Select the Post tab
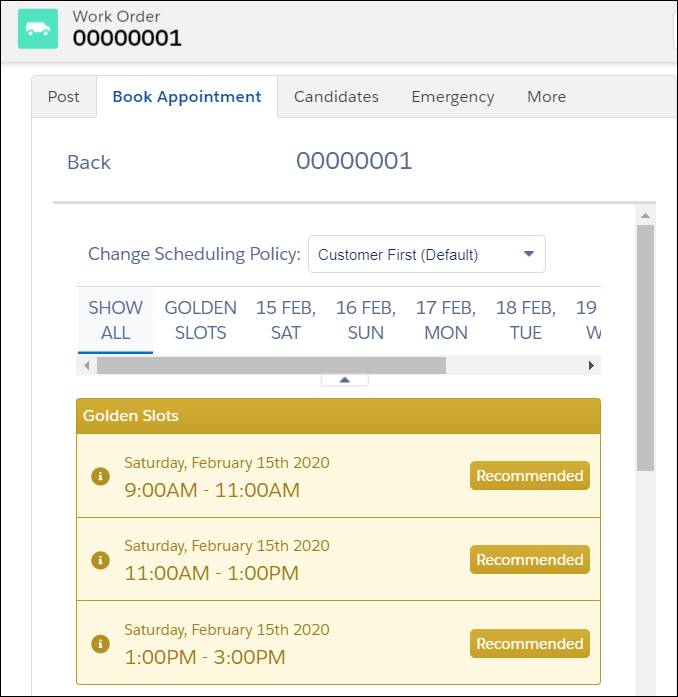Image resolution: width=678 pixels, height=697 pixels. (x=64, y=96)
